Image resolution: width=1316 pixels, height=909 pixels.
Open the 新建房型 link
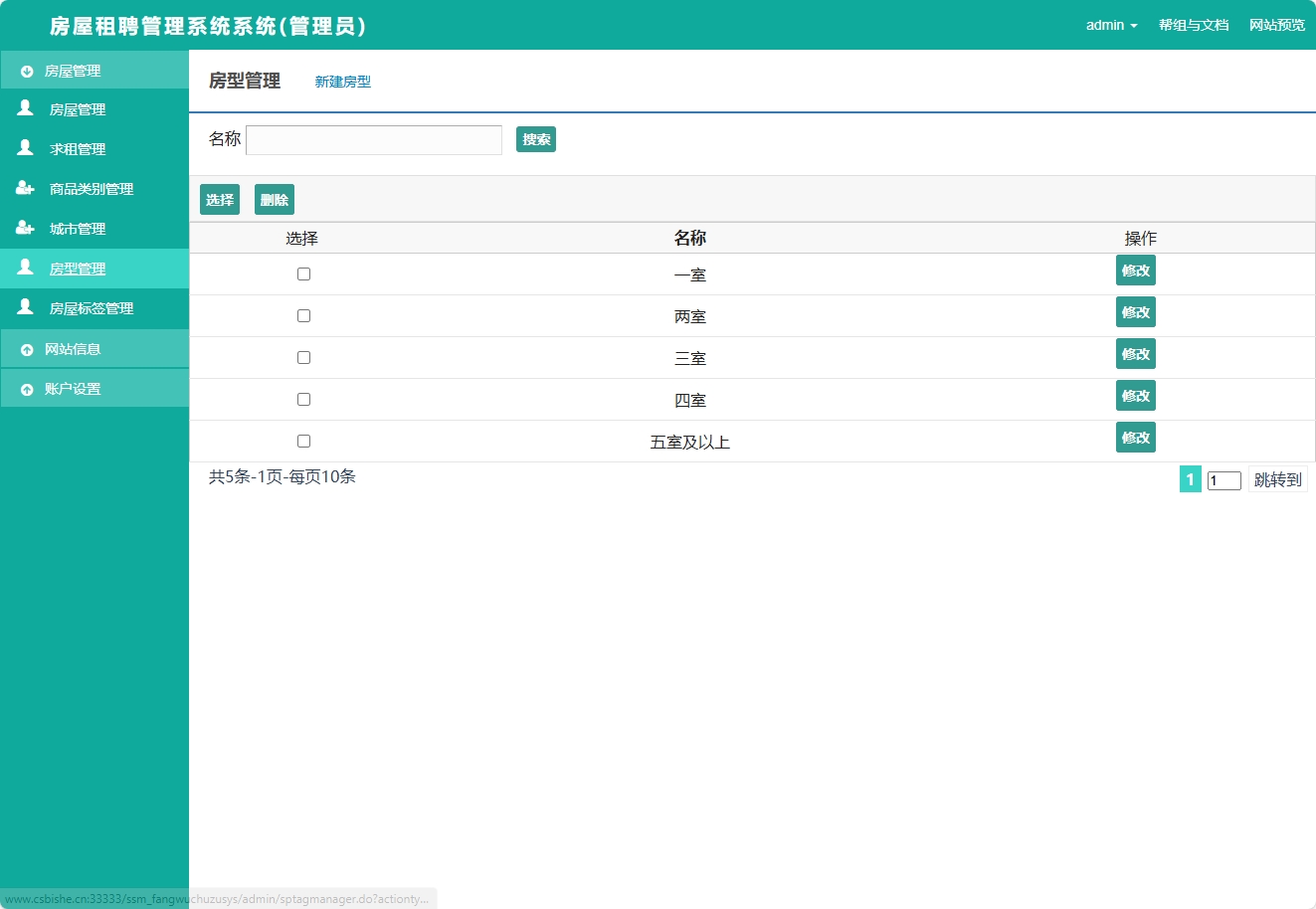coord(342,81)
